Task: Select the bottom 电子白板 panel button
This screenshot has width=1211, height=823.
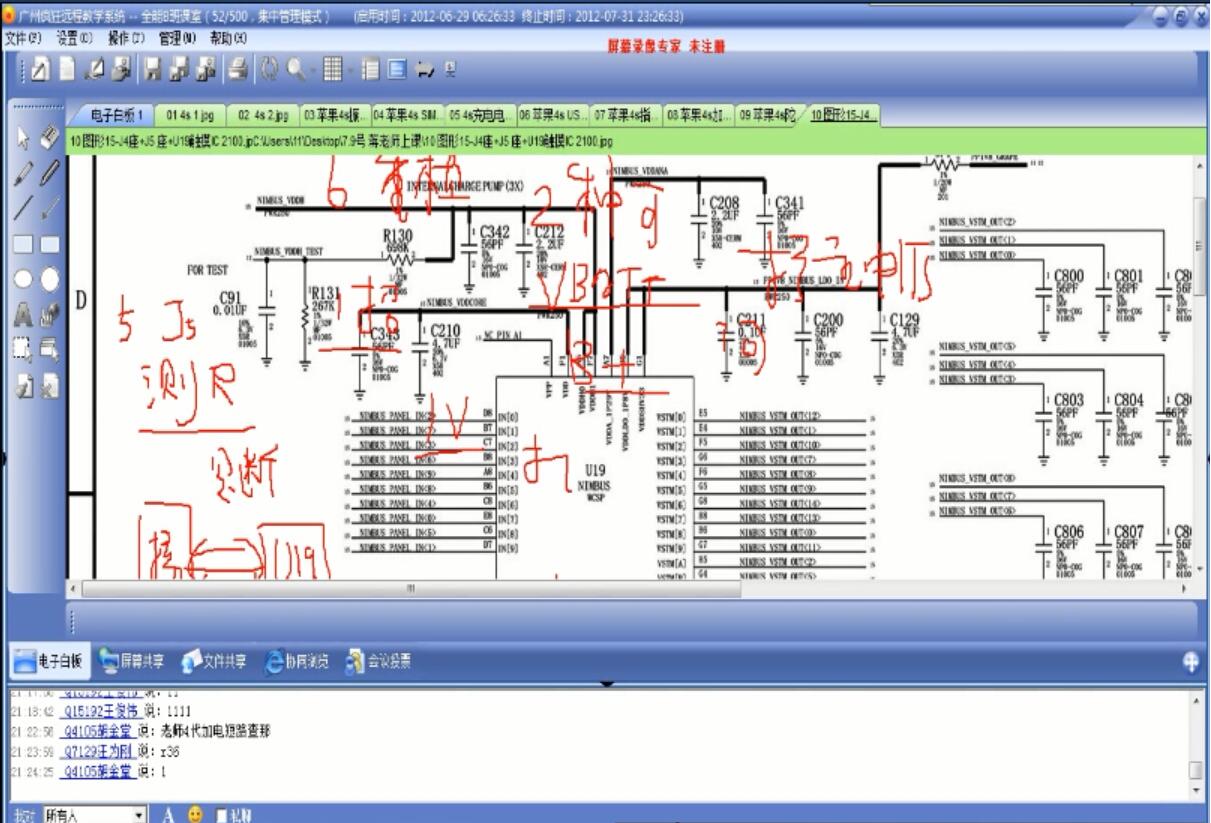Action: point(51,662)
